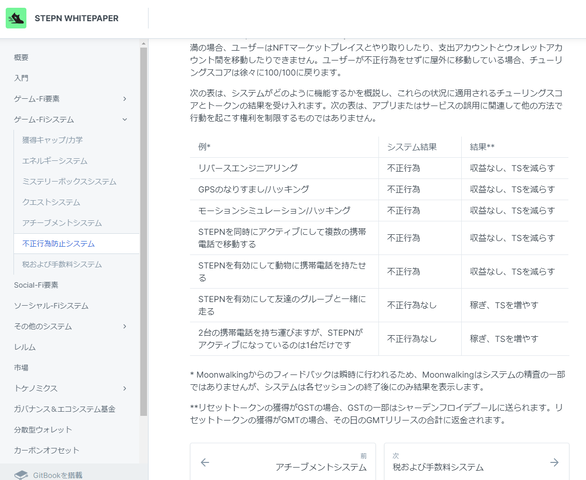This screenshot has width=586, height=480.
Task: Click the sidebar vertical scrollbar
Action: click(x=144, y=232)
